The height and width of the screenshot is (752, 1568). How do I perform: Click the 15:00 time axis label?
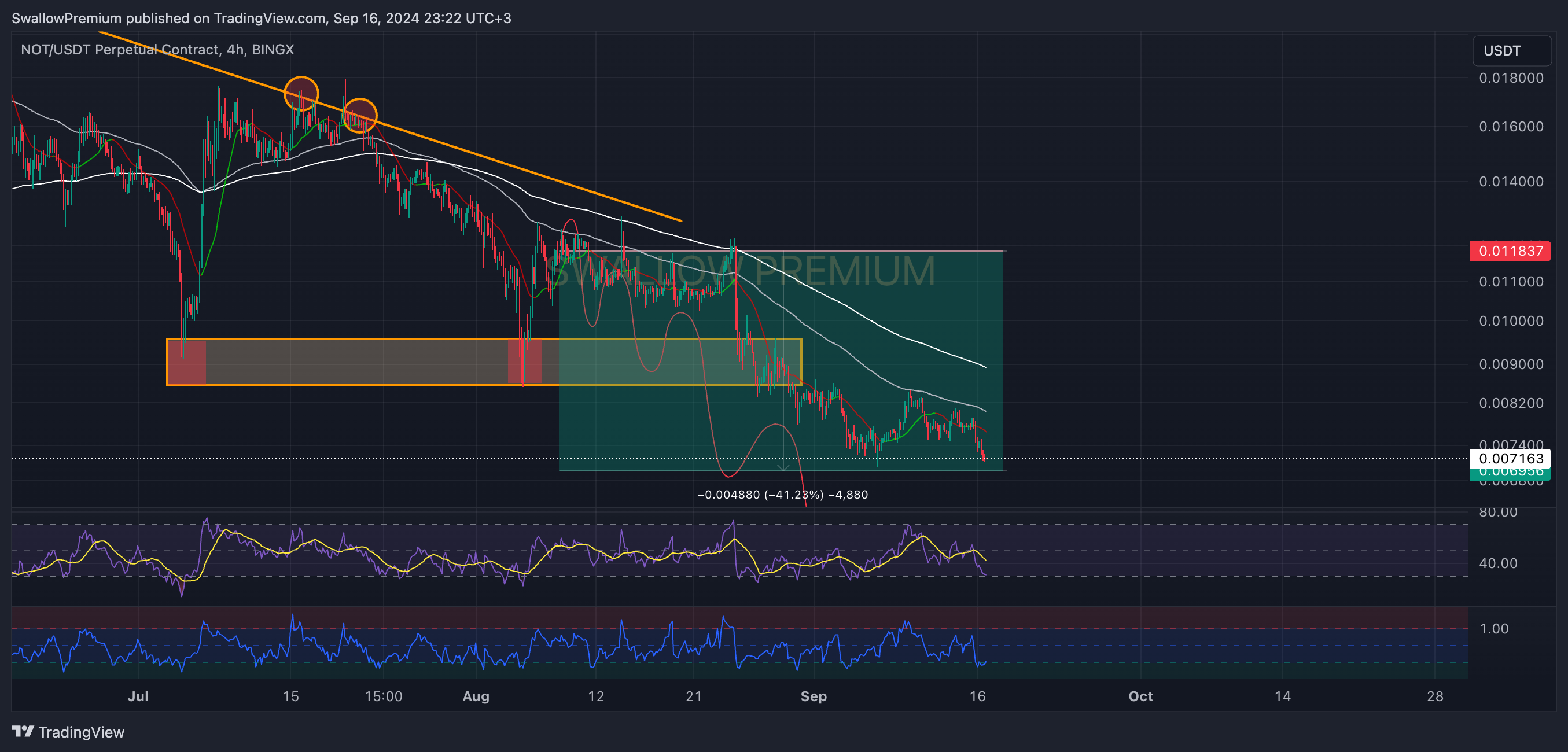(384, 696)
